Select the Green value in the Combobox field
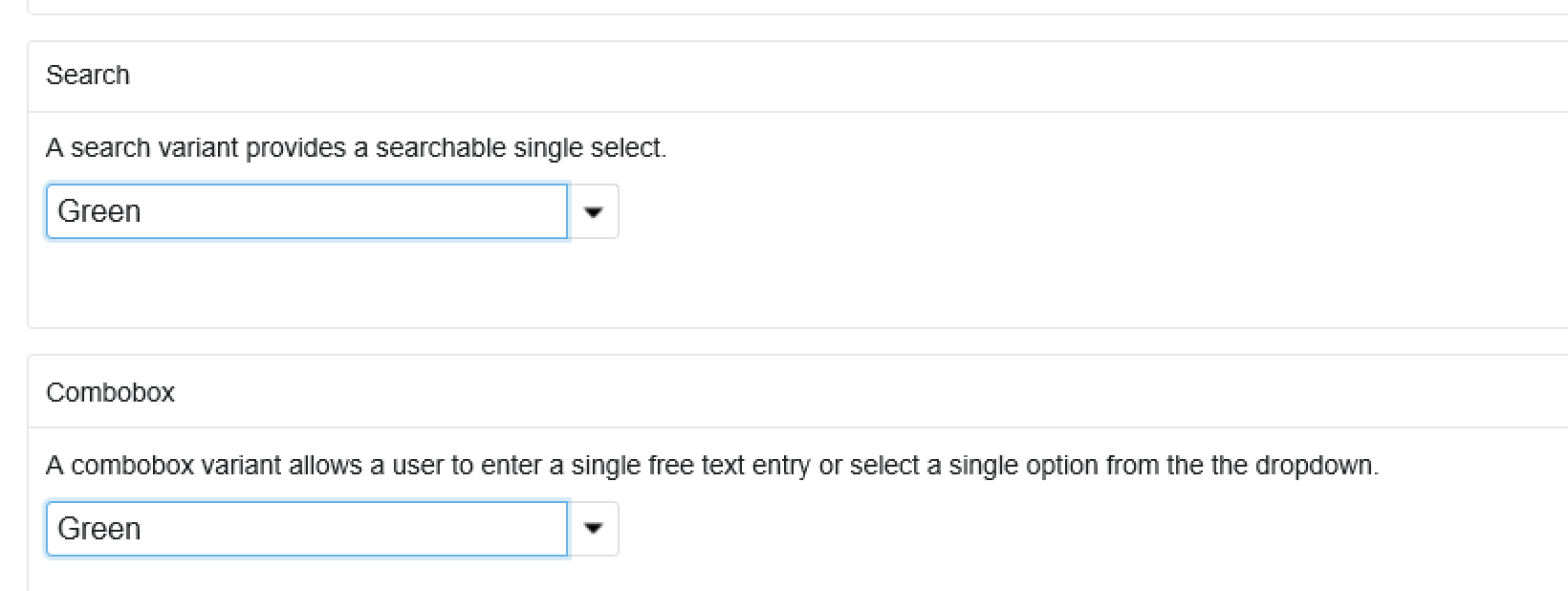 click(99, 528)
